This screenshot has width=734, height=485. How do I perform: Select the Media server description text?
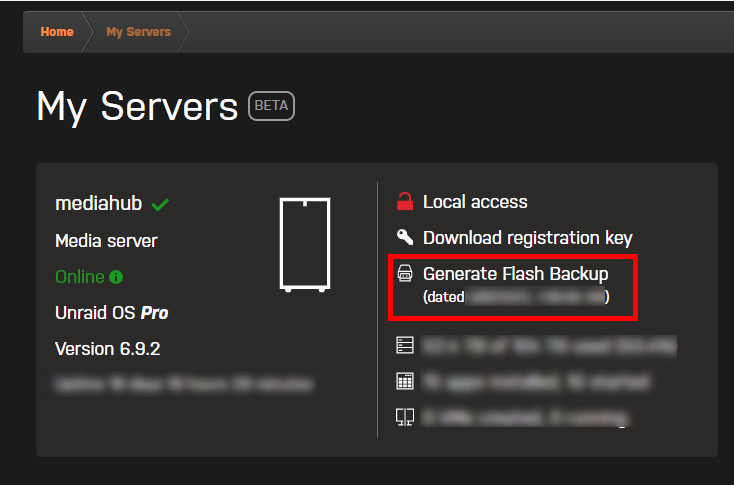click(106, 241)
